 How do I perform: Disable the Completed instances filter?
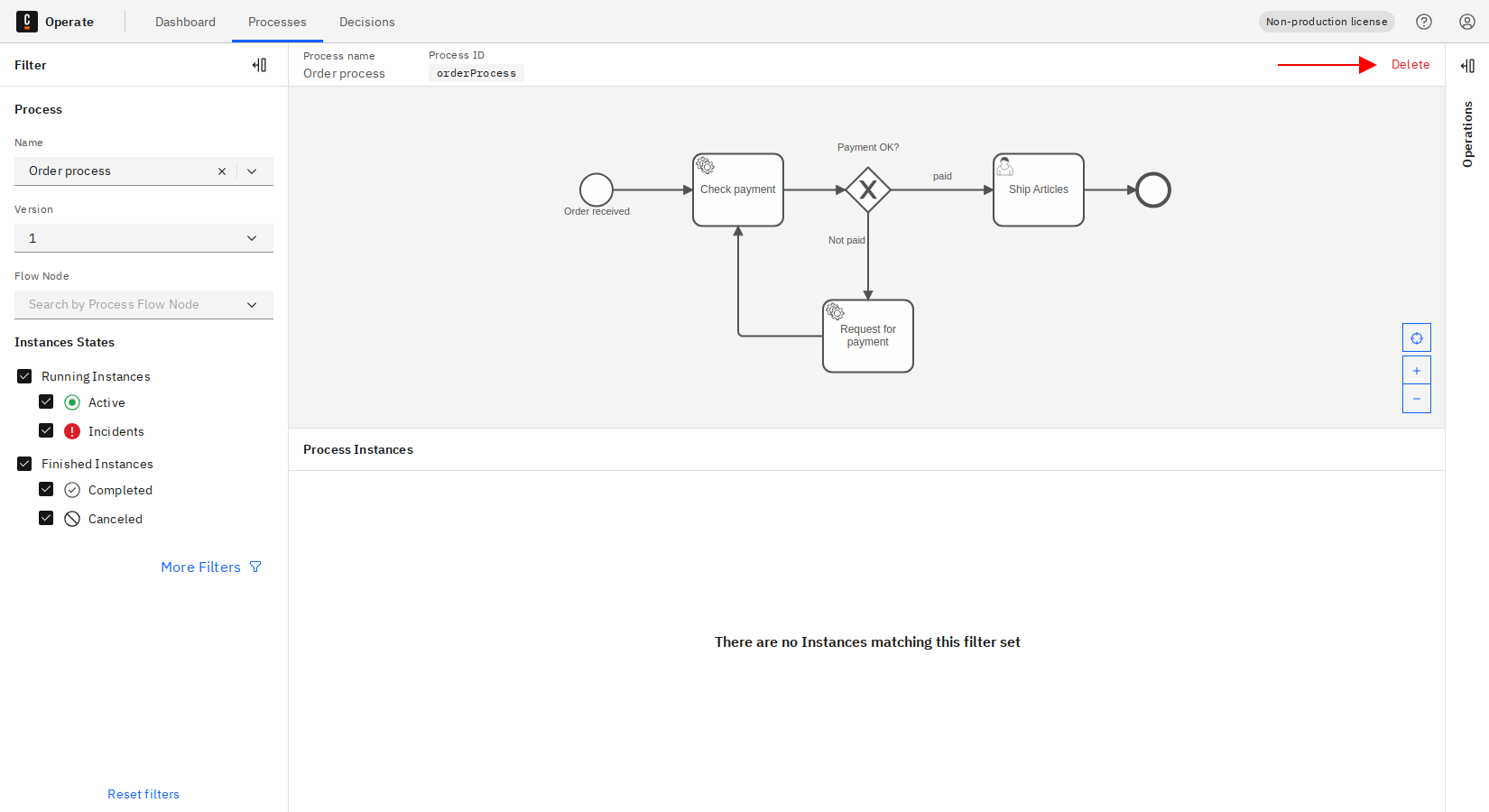(46, 490)
